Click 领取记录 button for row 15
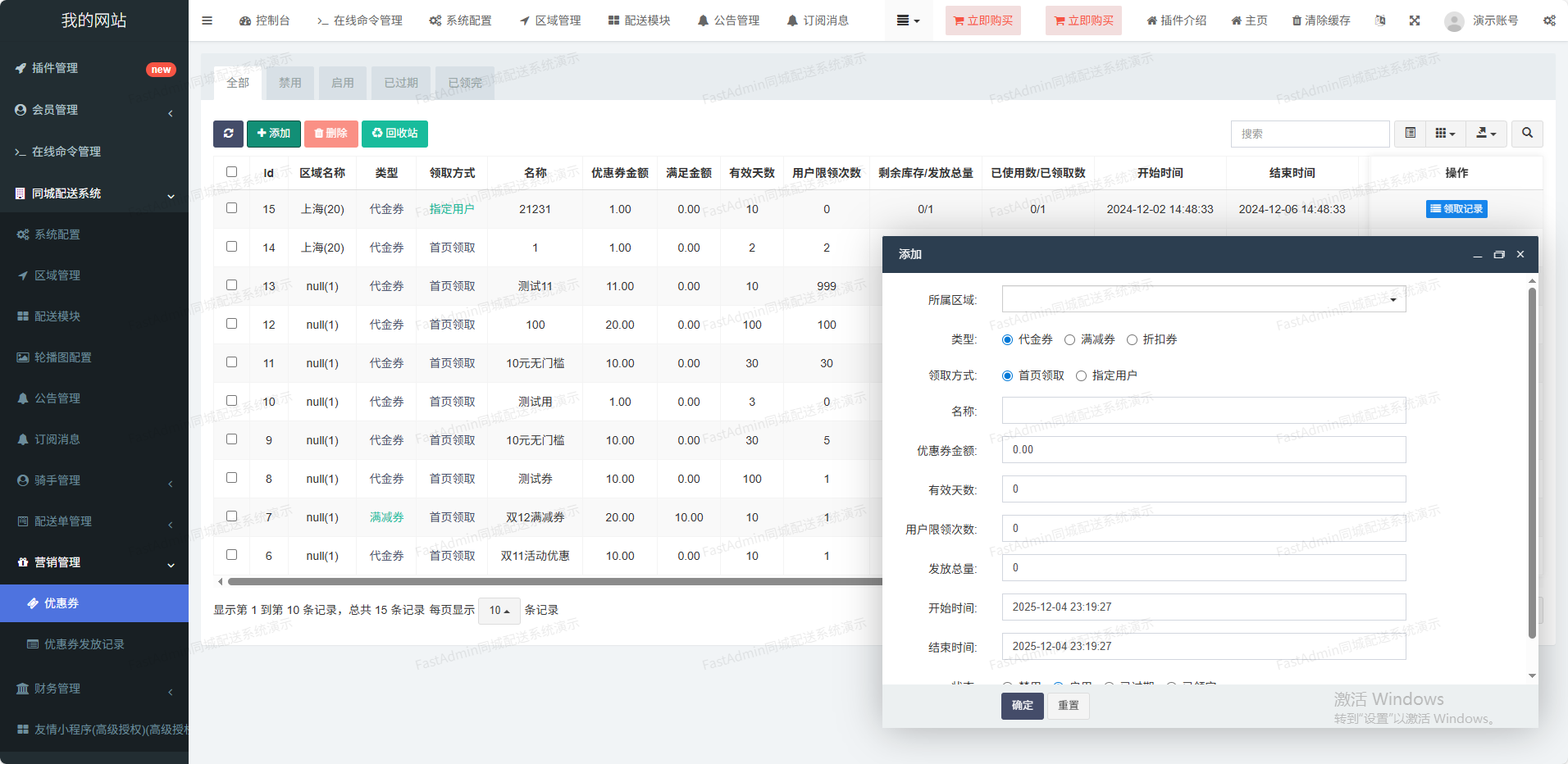The width and height of the screenshot is (1568, 764). point(1456,209)
